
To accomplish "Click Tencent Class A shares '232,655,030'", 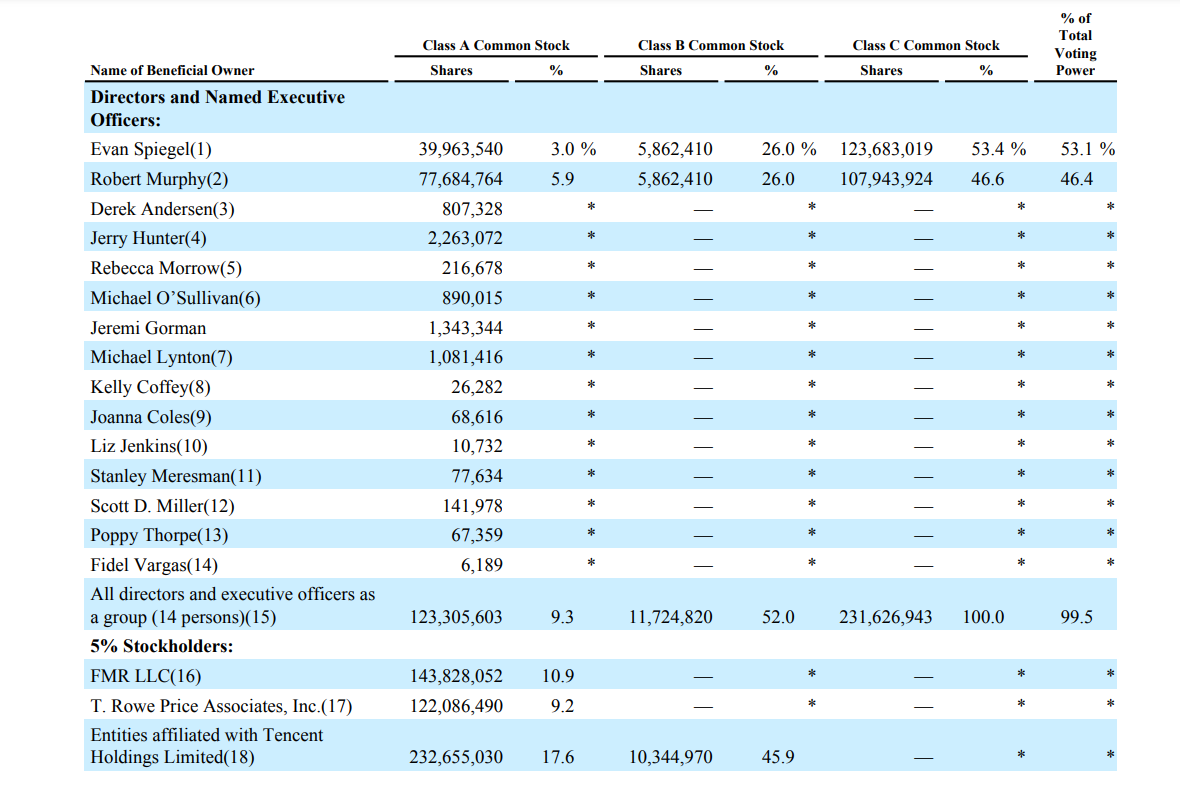I will [x=456, y=757].
